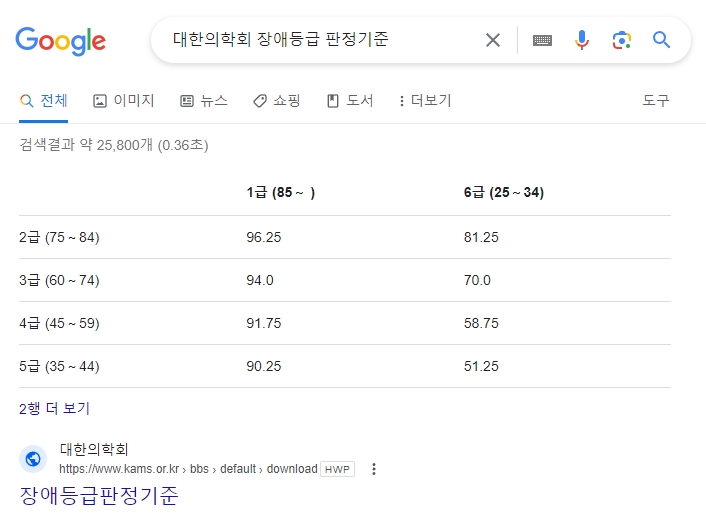This screenshot has width=706, height=525.
Task: Open the 도구 search tools
Action: click(x=656, y=100)
